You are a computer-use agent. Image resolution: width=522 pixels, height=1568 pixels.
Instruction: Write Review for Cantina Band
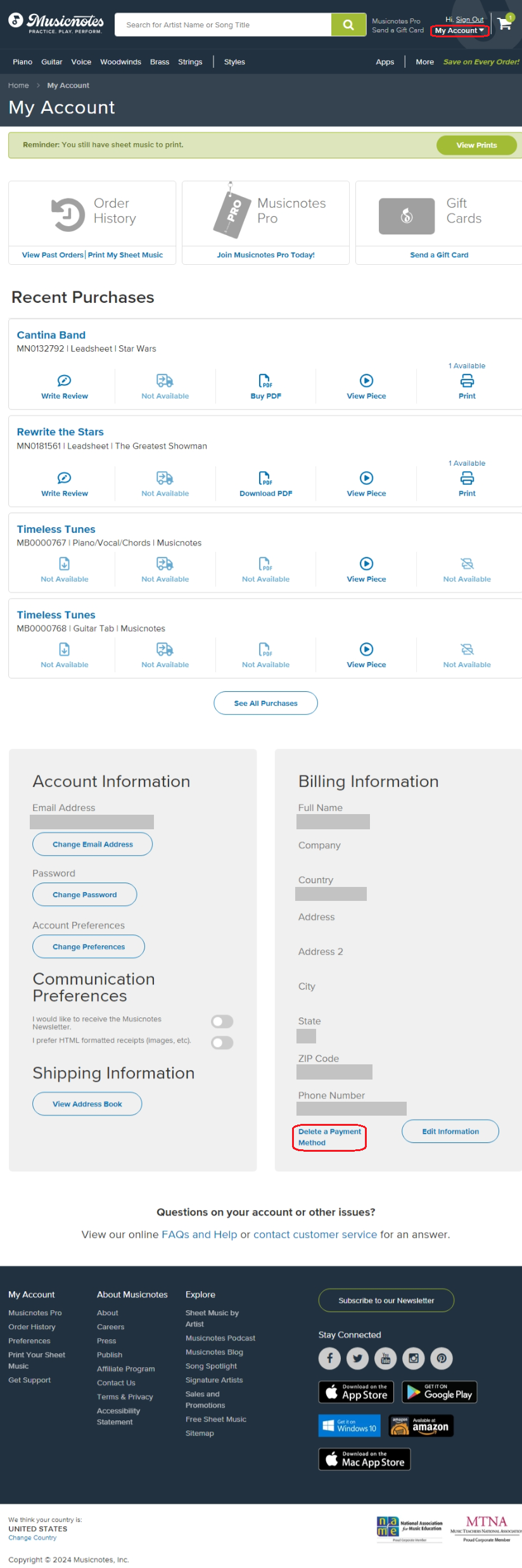65,386
